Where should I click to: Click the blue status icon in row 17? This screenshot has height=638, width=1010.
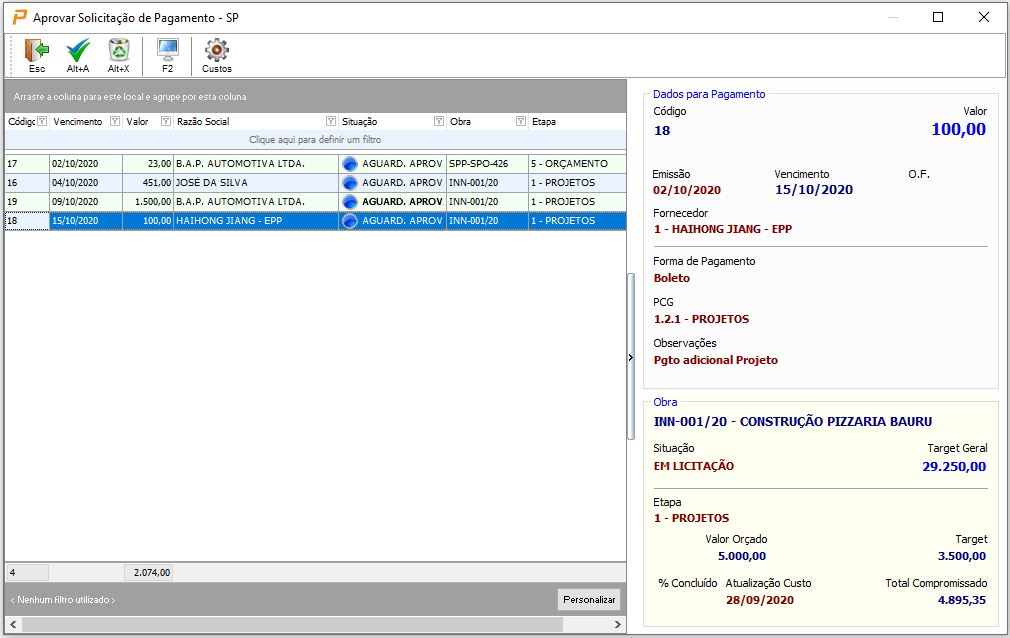click(x=350, y=164)
